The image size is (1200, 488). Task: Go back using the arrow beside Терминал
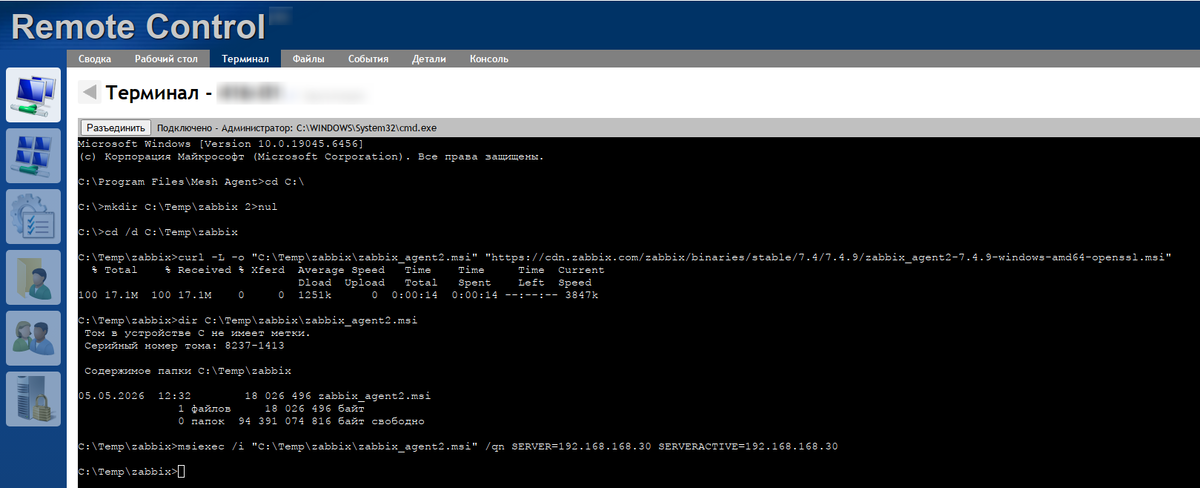(89, 93)
